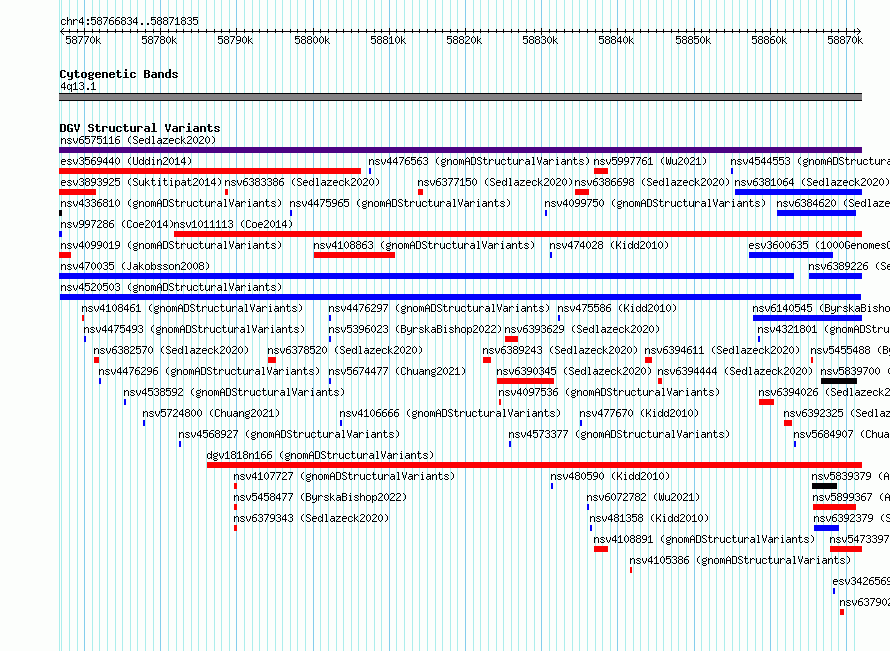890x651 pixels.
Task: Open nsv4106666 variant label
Action: [x=450, y=413]
